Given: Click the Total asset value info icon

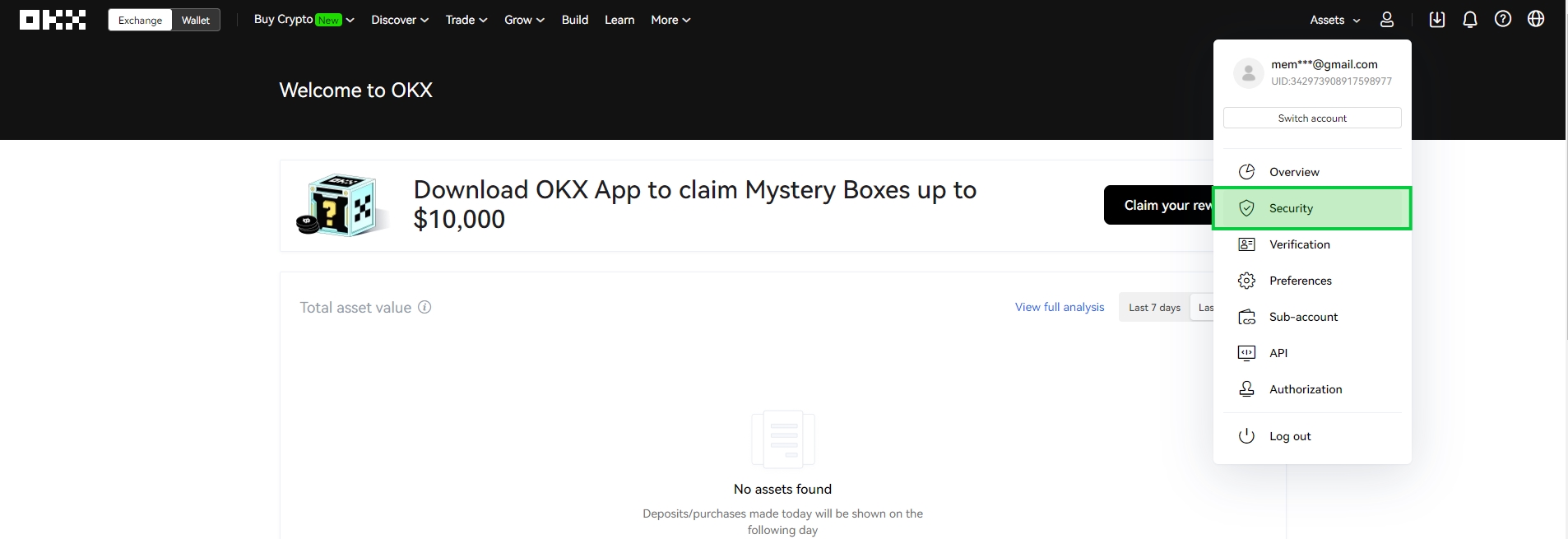Looking at the screenshot, I should tap(424, 307).
